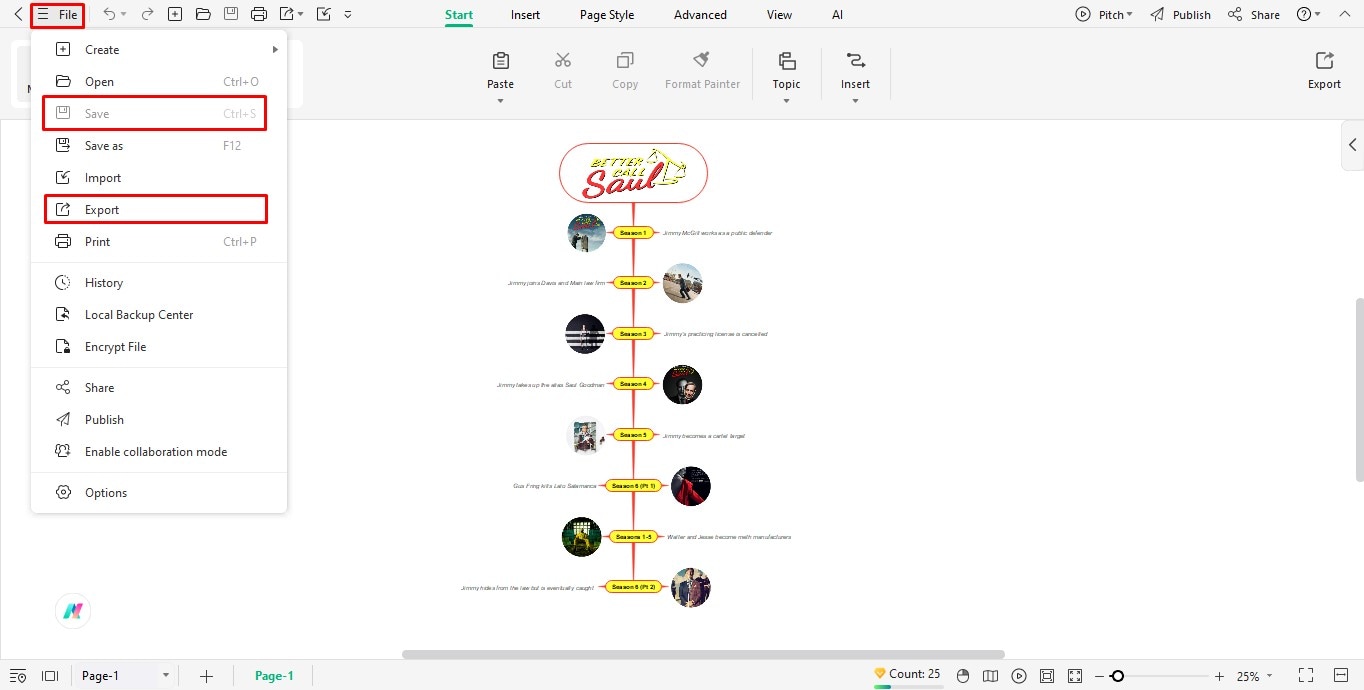Choose Print in the File menu
Viewport: 1364px width, 690px height.
(159, 242)
